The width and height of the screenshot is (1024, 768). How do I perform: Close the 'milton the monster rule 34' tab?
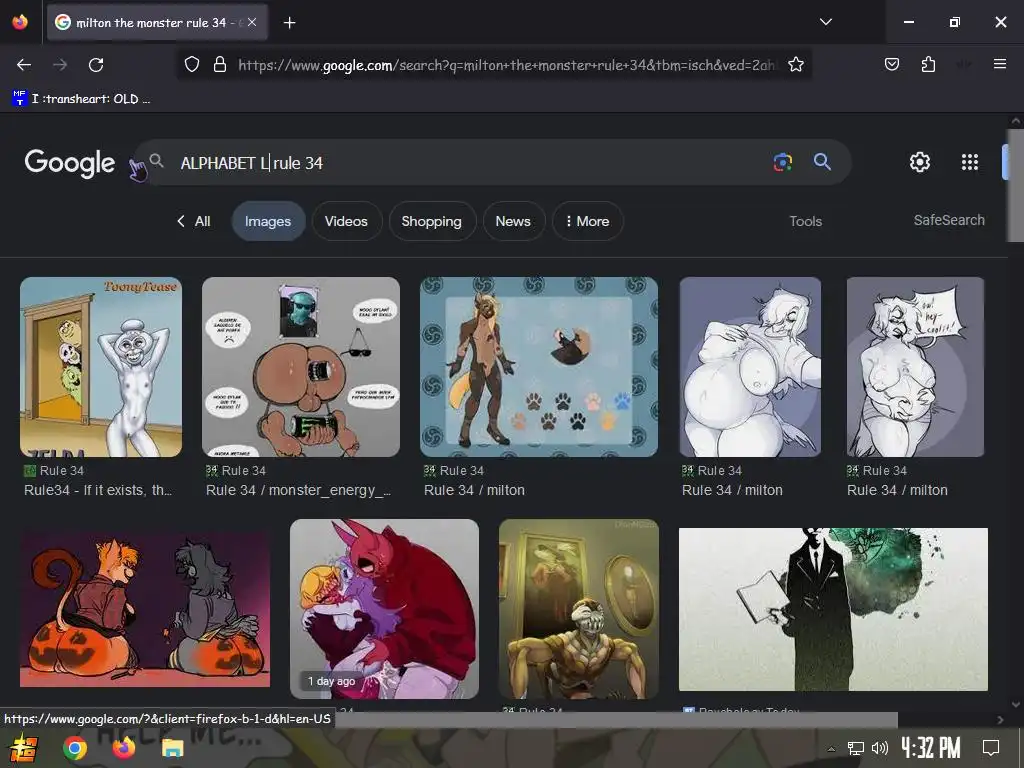coord(252,22)
